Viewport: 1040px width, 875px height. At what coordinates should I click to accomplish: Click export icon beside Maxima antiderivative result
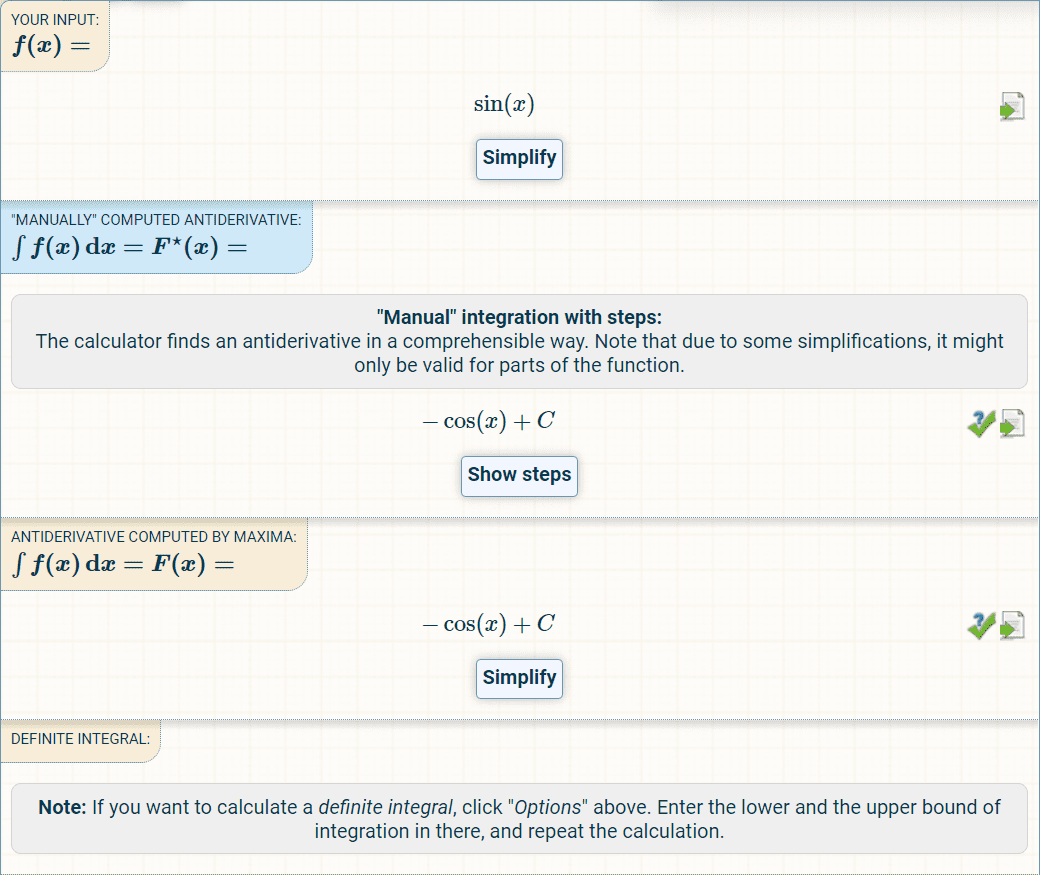click(x=1012, y=626)
